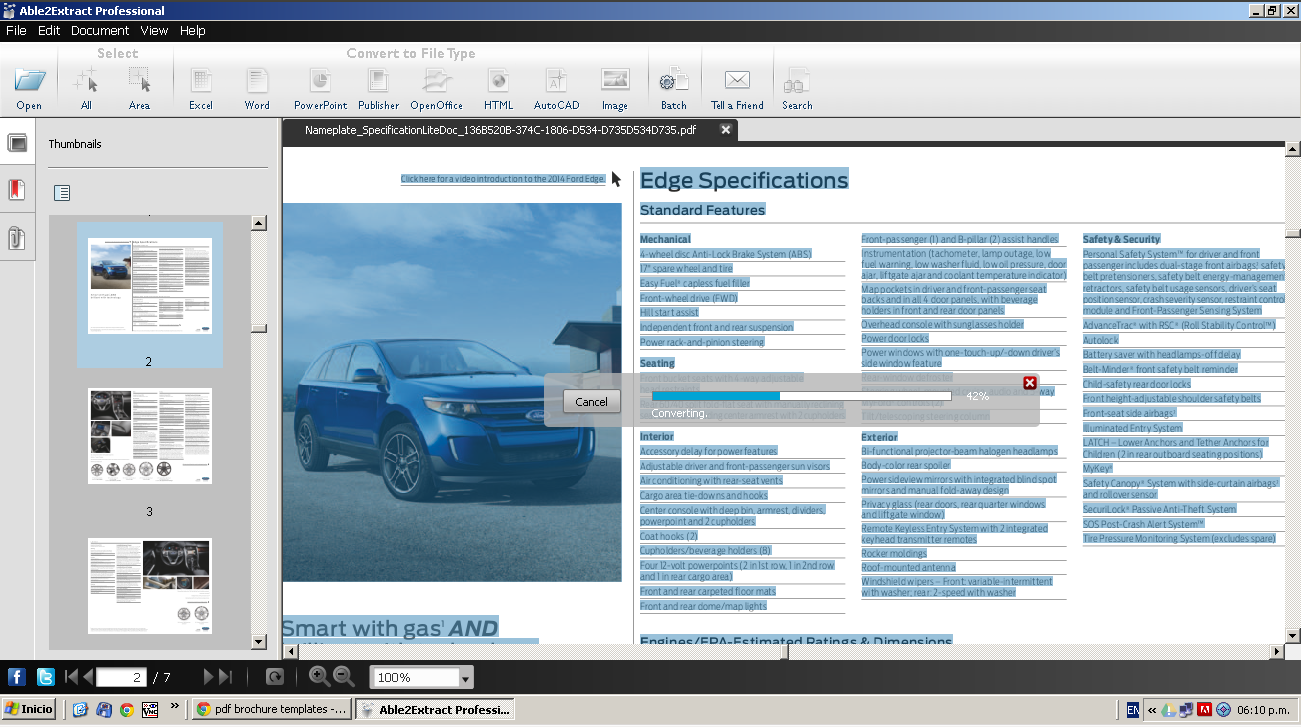Go to the next page
Screen dimensions: 1301x727
(209, 677)
